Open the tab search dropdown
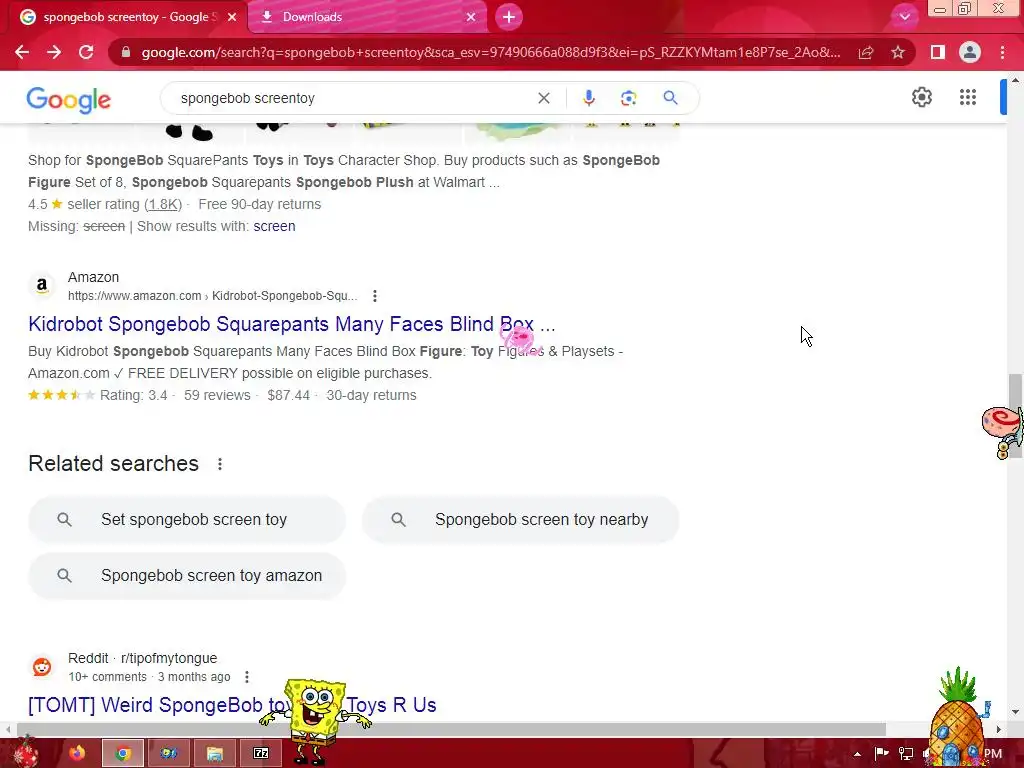 pos(904,17)
